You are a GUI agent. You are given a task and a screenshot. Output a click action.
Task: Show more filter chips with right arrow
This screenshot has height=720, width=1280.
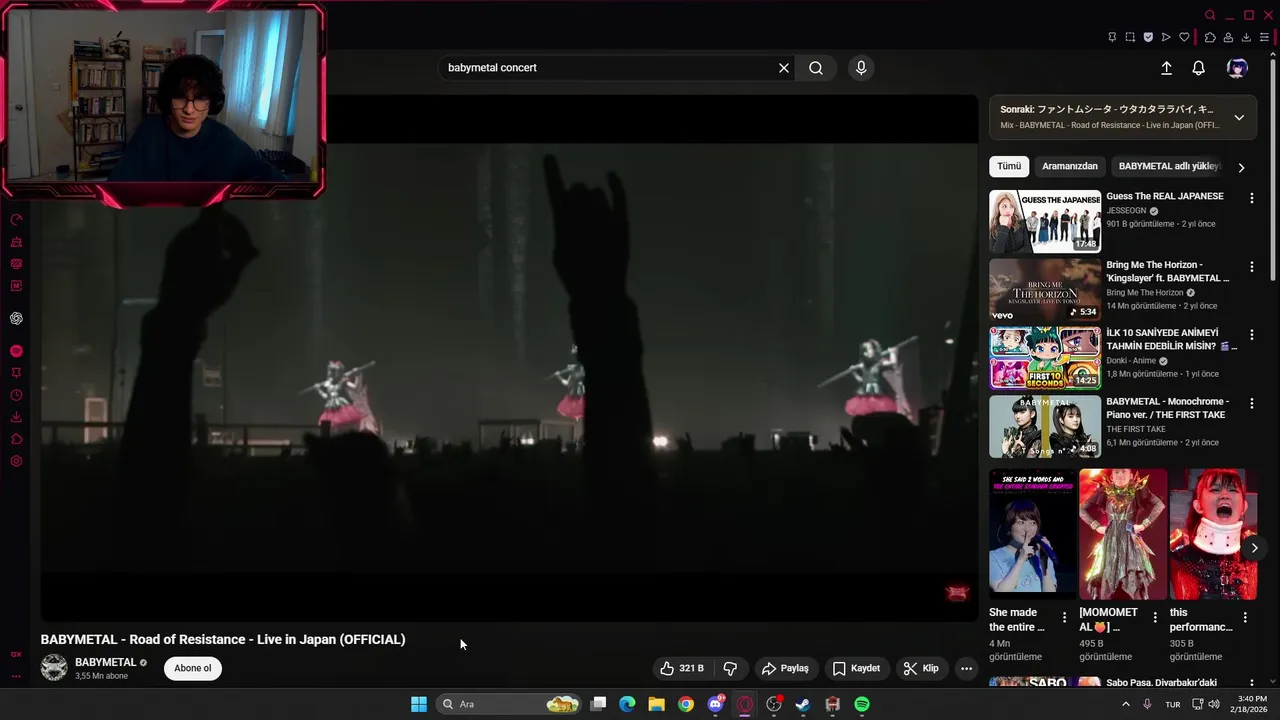[1241, 167]
